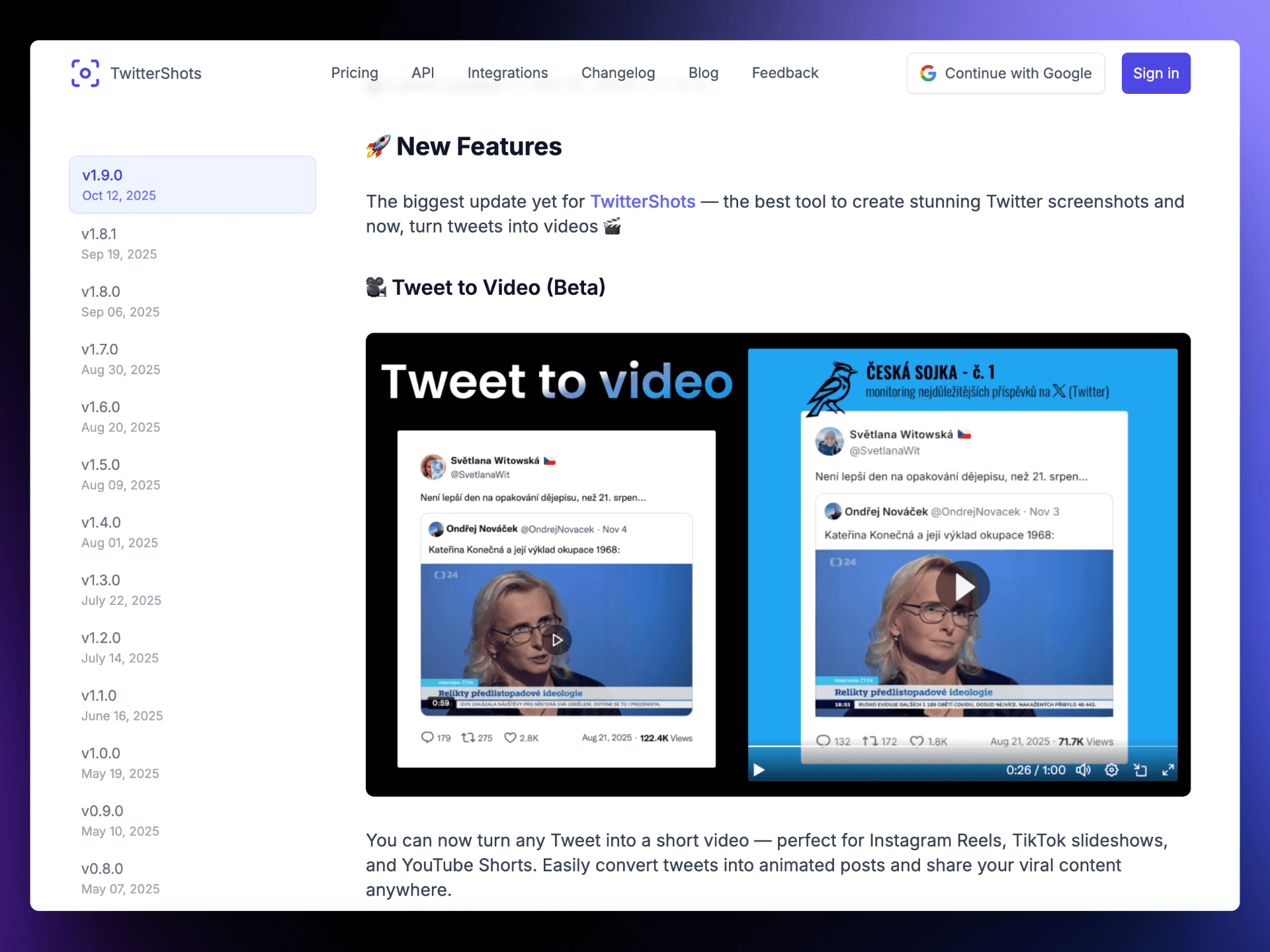Play the video using bottom-left play icon
Viewport: 1270px width, 952px height.
(759, 770)
